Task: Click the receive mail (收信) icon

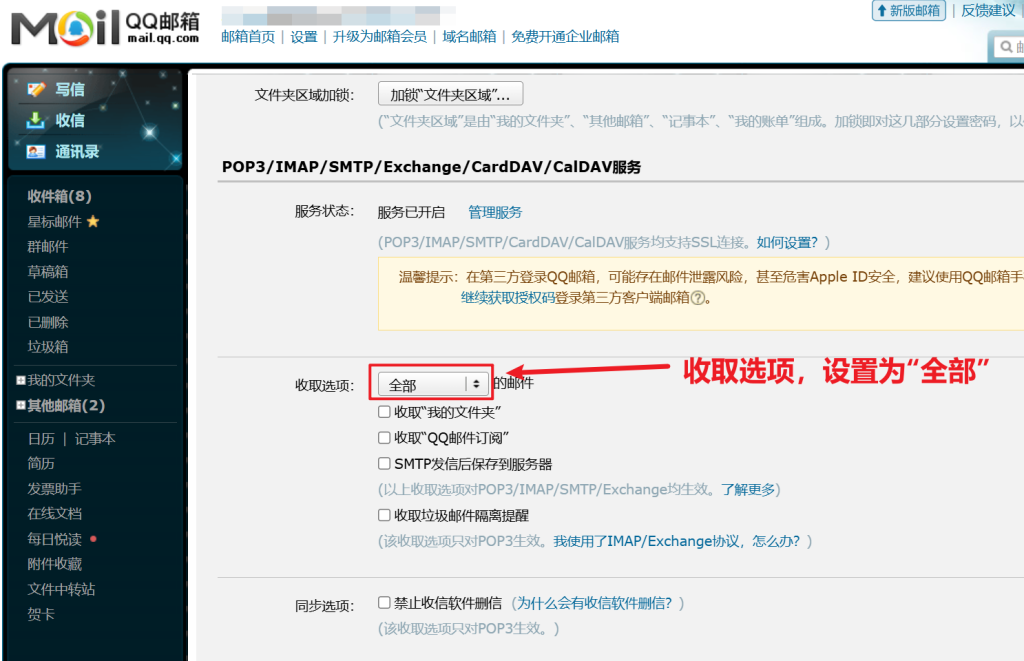Action: [36, 120]
